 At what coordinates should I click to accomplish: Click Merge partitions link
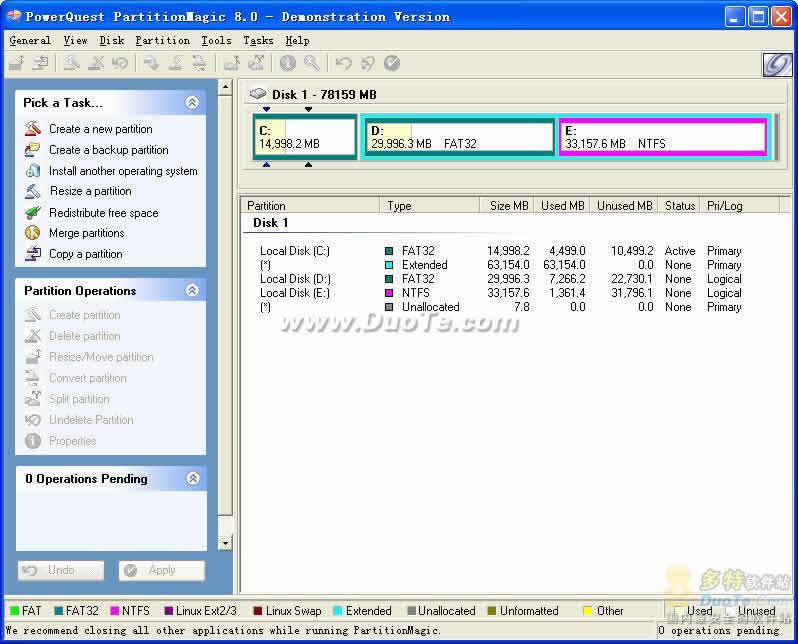point(87,233)
